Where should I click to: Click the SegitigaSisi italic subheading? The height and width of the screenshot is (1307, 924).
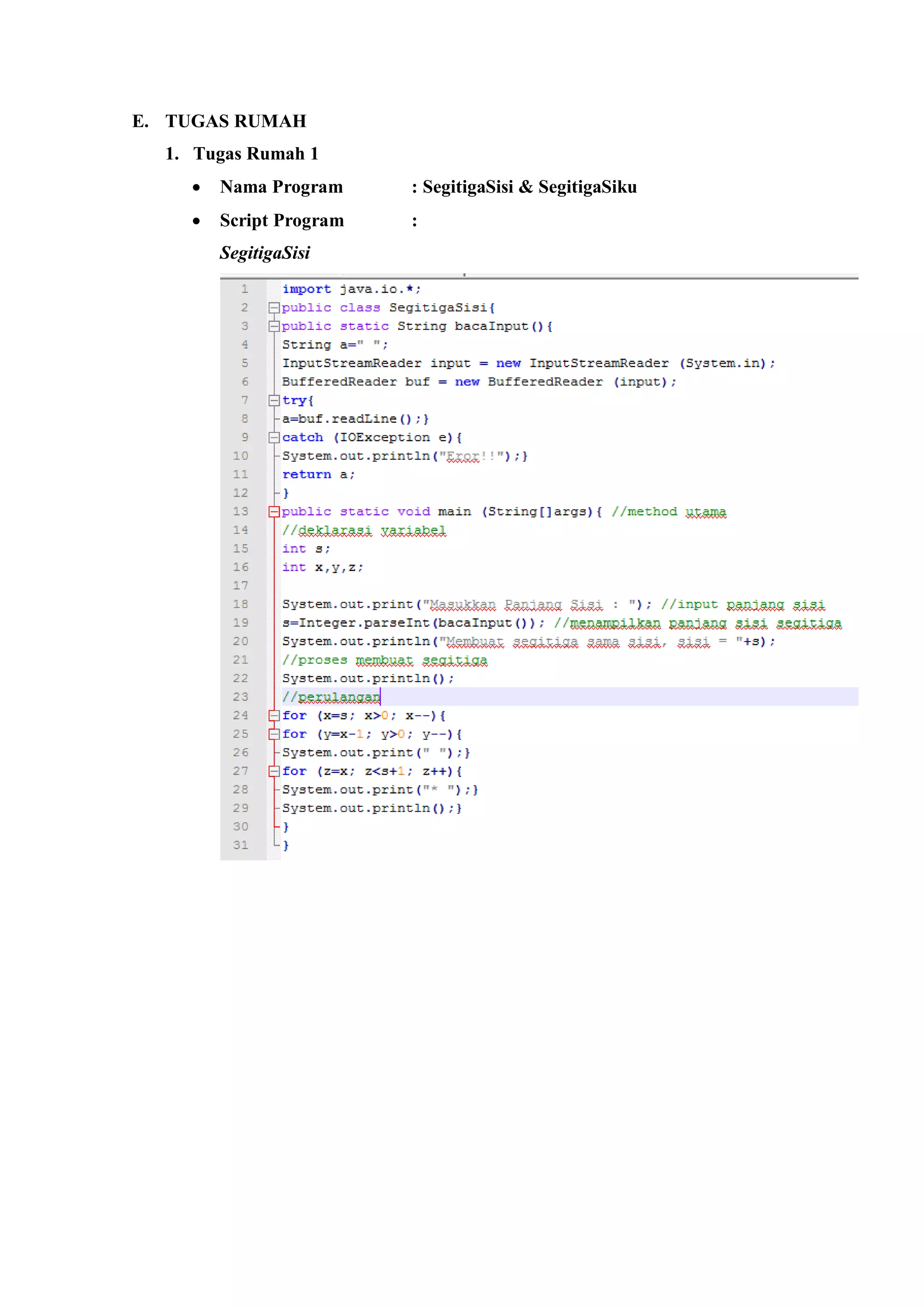(x=265, y=253)
